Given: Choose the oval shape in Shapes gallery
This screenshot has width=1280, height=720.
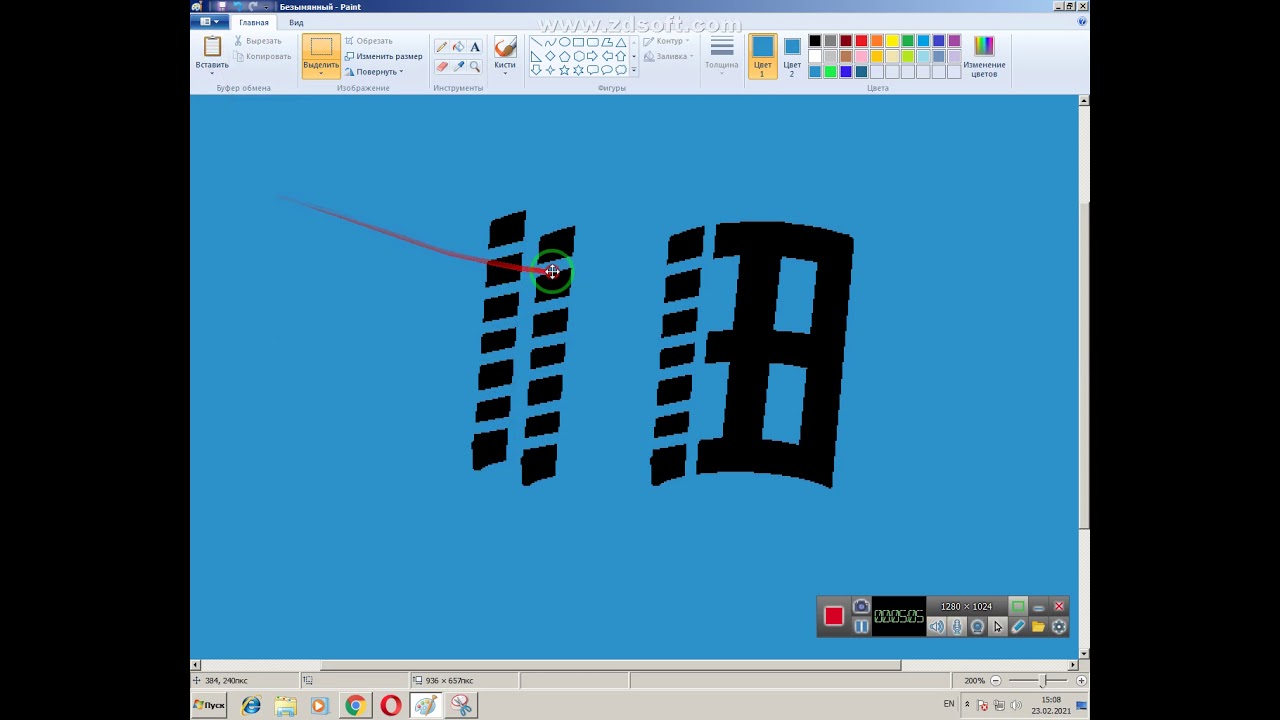Looking at the screenshot, I should (564, 42).
